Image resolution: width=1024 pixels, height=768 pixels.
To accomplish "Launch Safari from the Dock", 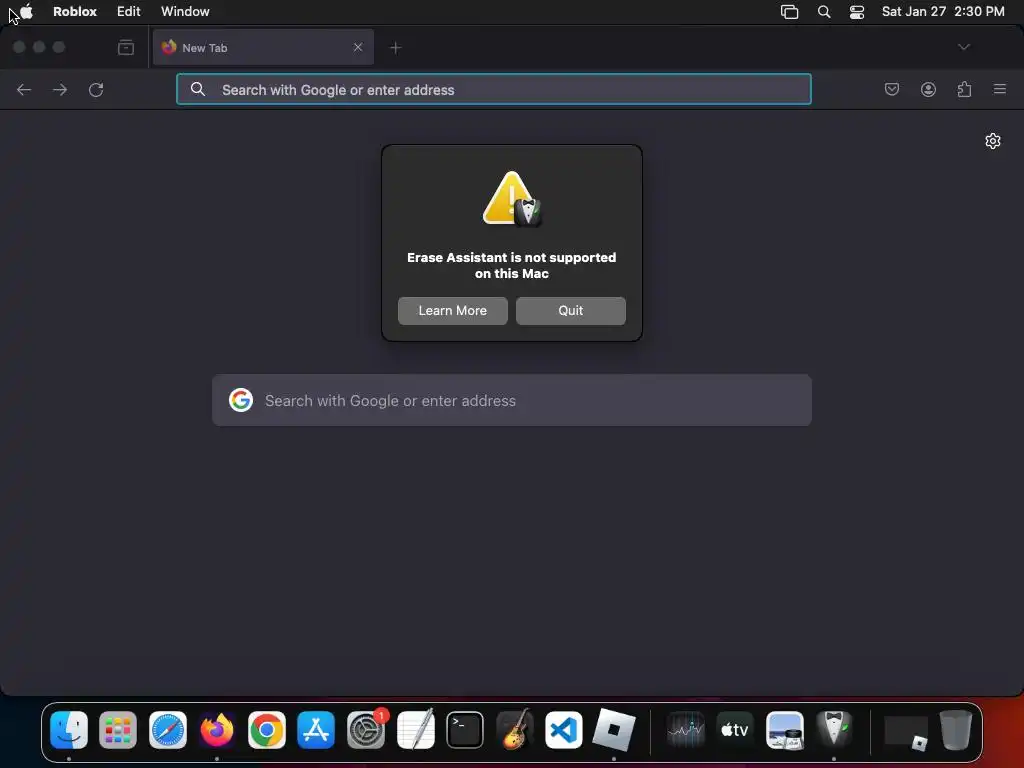I will 168,730.
